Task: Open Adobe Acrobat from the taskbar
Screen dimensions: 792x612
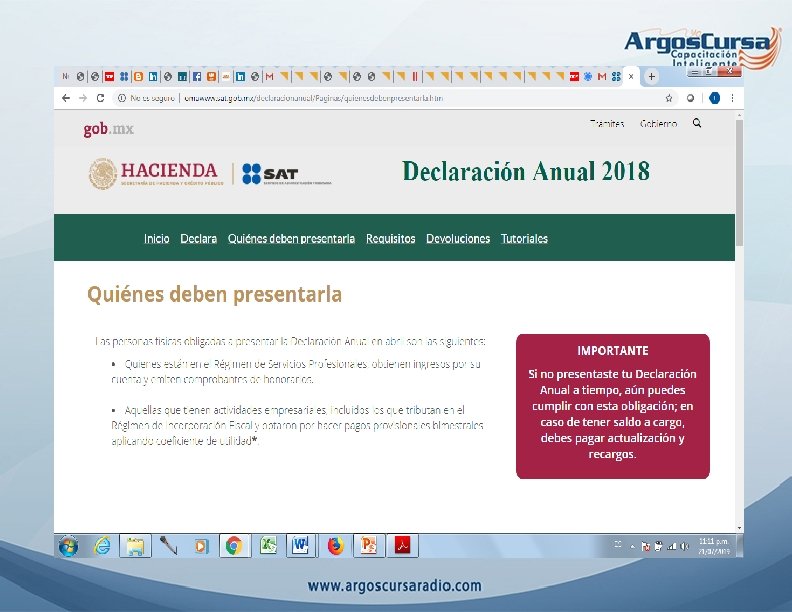Action: point(402,546)
